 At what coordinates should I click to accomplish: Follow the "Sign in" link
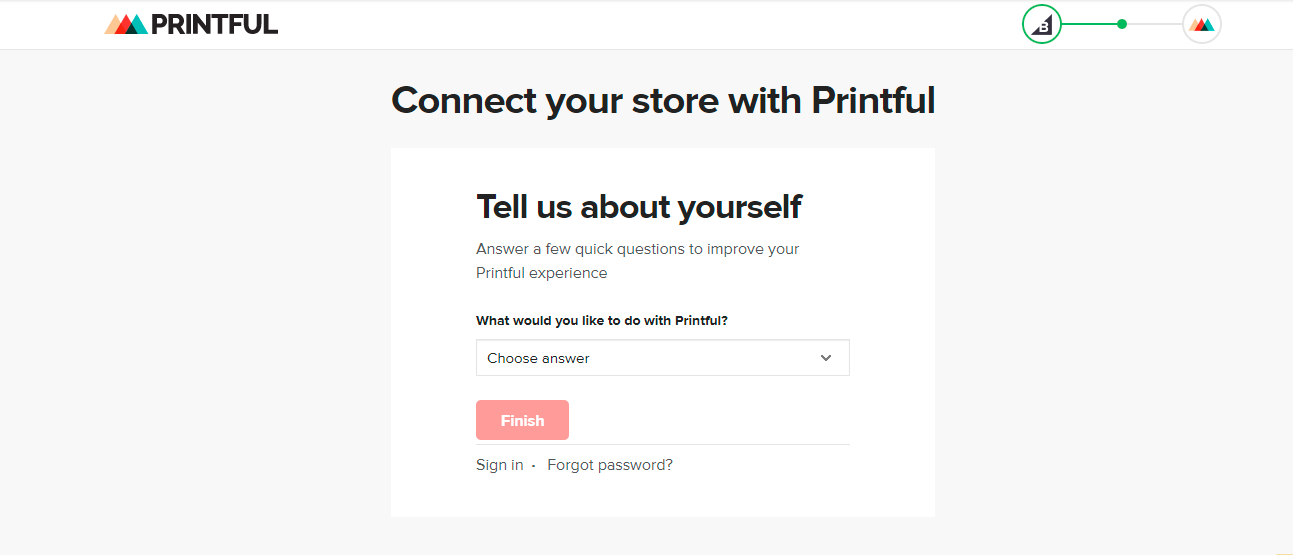click(500, 465)
